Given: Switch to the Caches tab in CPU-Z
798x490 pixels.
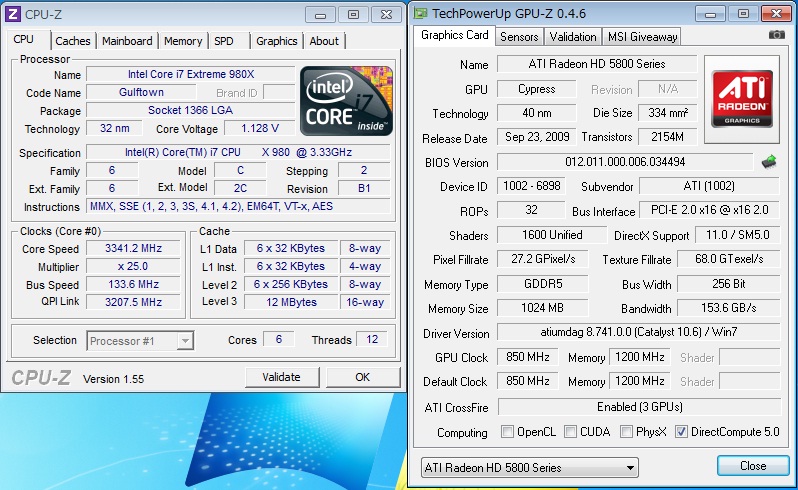Looking at the screenshot, I should (x=73, y=41).
